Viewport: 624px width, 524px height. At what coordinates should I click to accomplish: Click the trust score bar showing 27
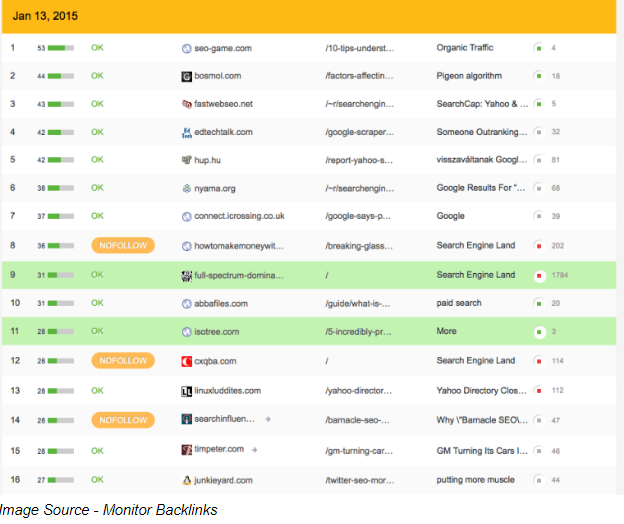60,480
